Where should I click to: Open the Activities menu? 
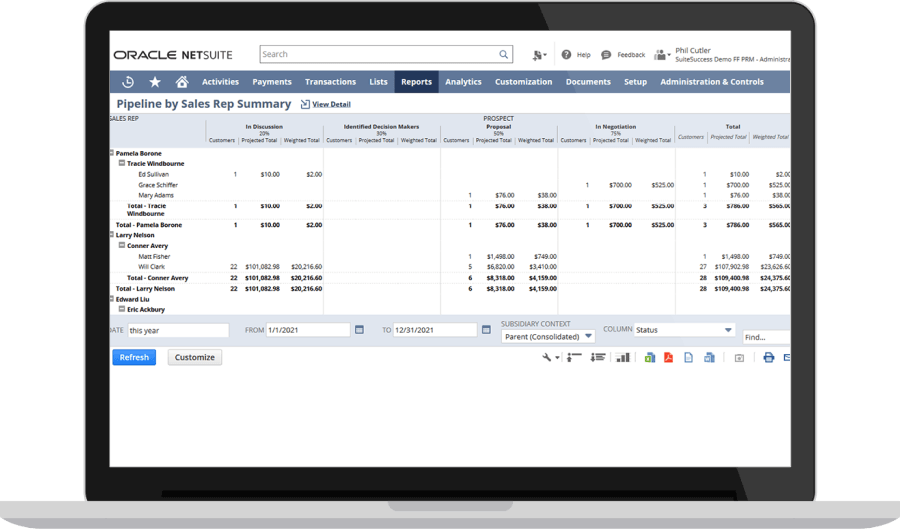click(220, 82)
